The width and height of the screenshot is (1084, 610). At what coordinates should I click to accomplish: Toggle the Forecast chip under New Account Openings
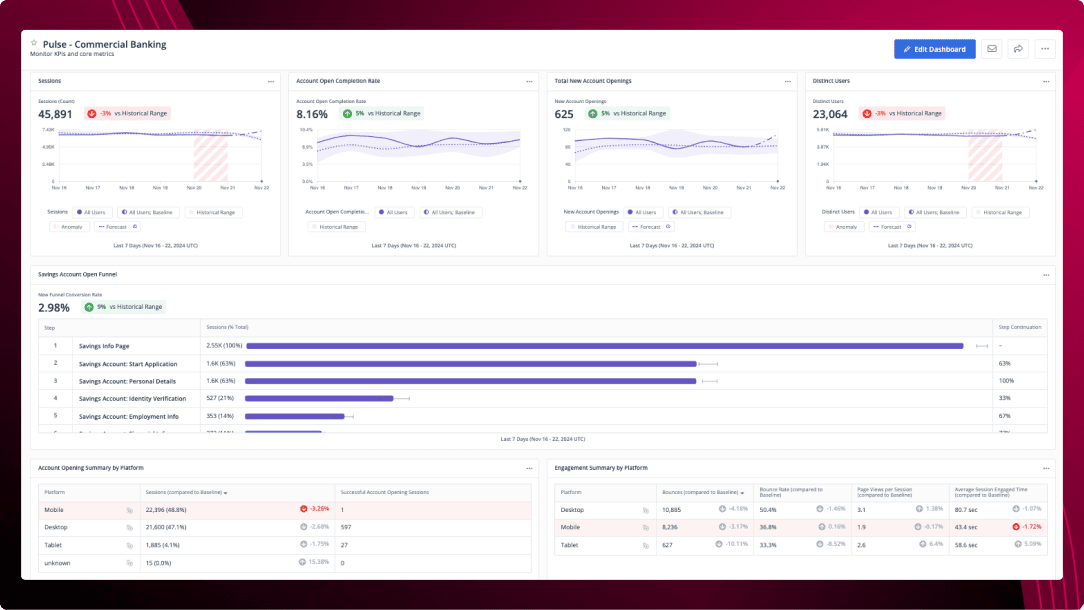coord(648,226)
